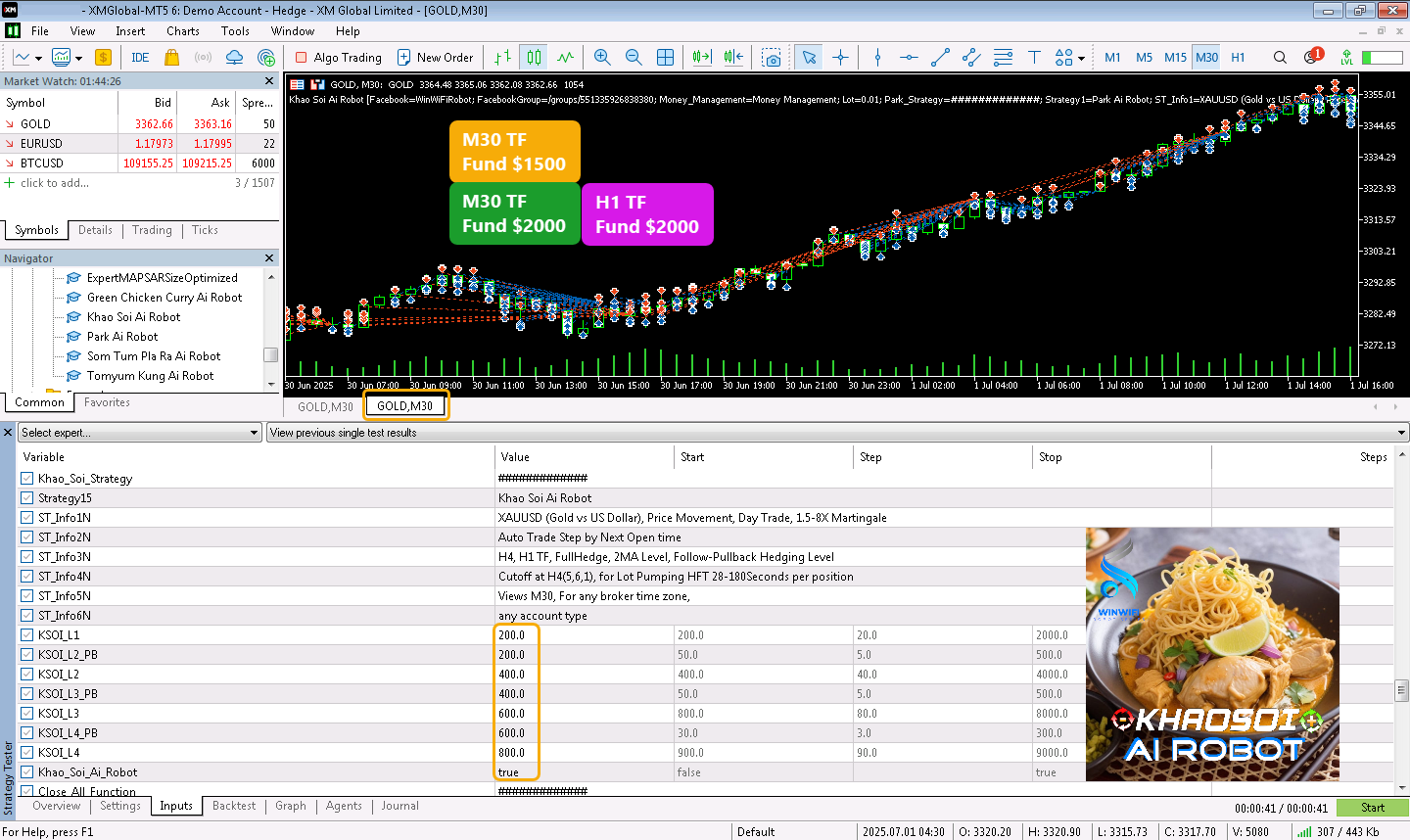Image resolution: width=1410 pixels, height=840 pixels.
Task: Click the Signals radio-wave icon
Action: [203, 58]
